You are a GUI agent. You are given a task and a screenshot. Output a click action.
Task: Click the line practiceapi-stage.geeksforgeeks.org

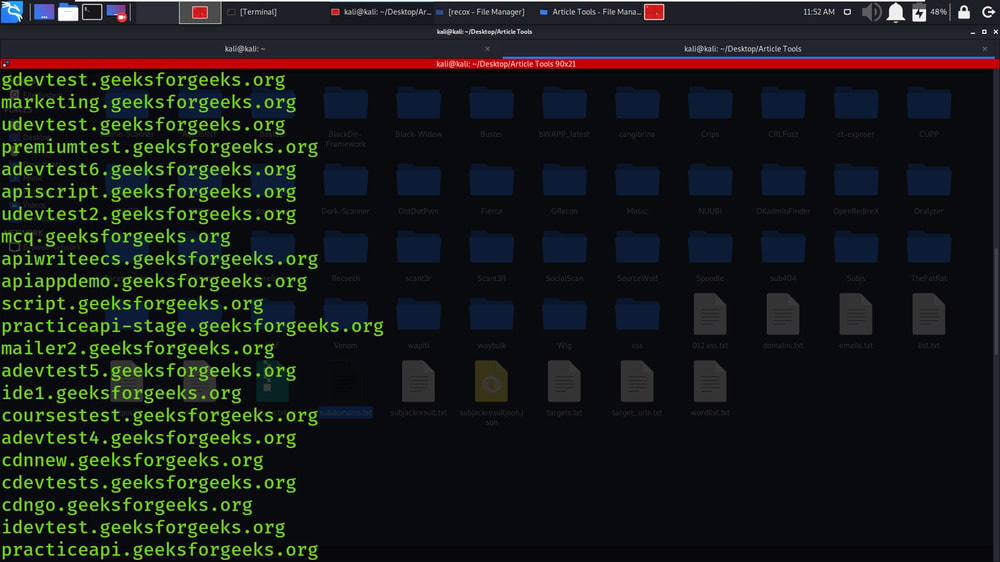(193, 325)
